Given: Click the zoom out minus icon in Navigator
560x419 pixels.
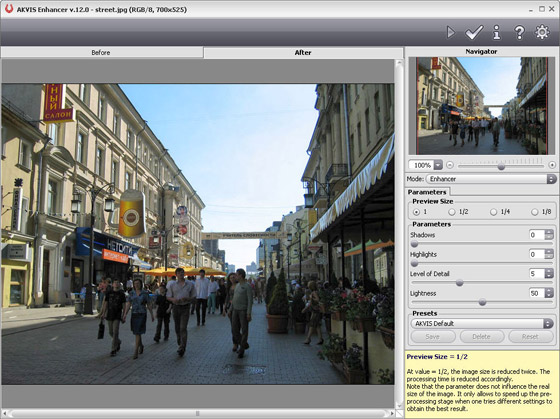Looking at the screenshot, I should coord(450,165).
